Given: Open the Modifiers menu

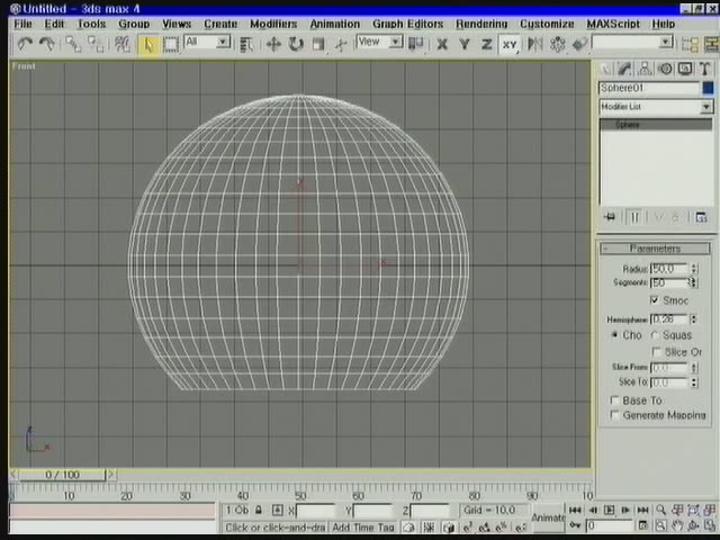Looking at the screenshot, I should (273, 24).
